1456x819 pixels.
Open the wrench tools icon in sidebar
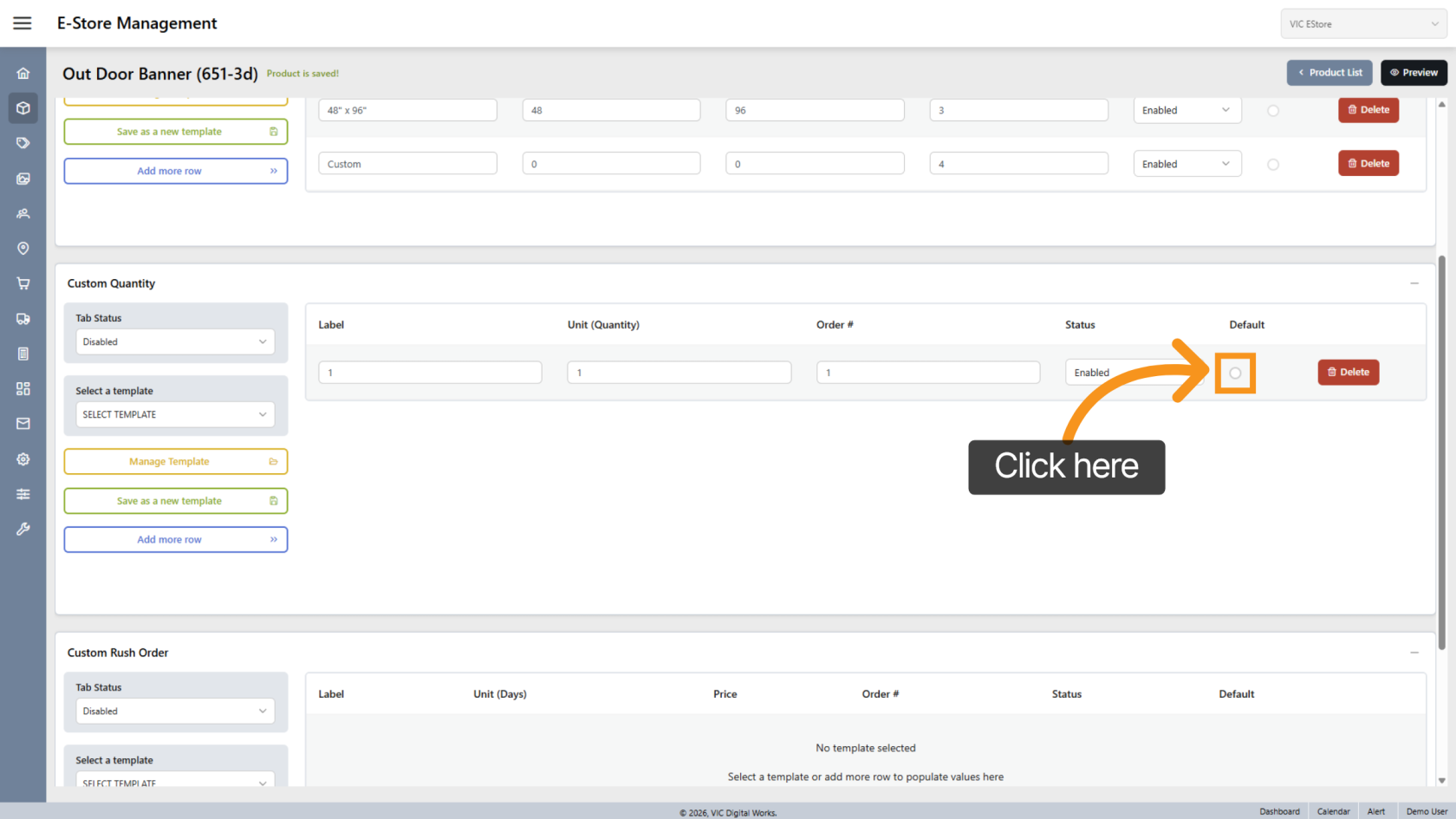coord(23,529)
